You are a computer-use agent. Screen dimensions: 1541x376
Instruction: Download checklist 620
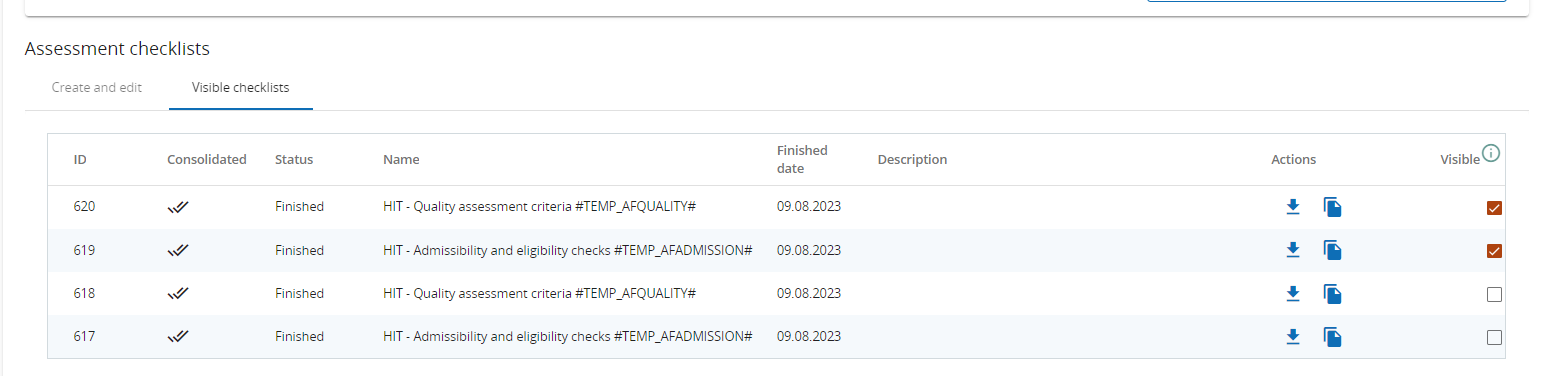[x=1292, y=207]
